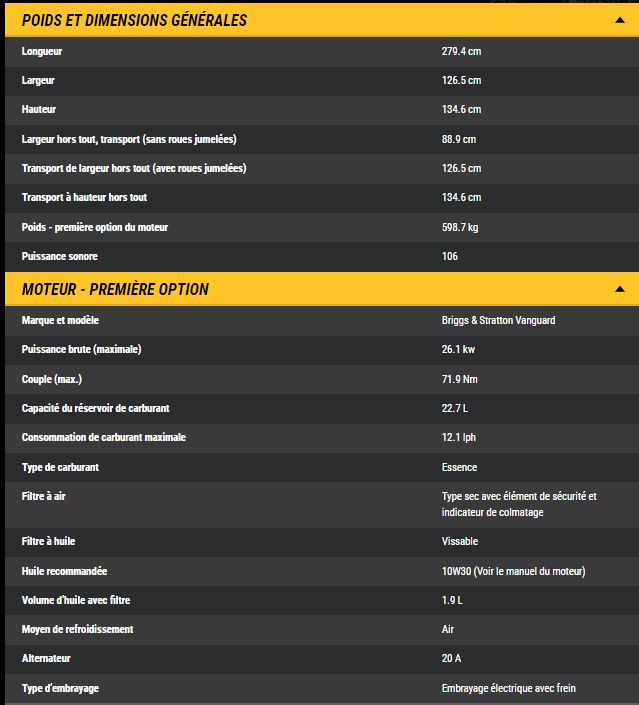
Task: Select the Puissance brute (maximale) label
Action: click(81, 349)
